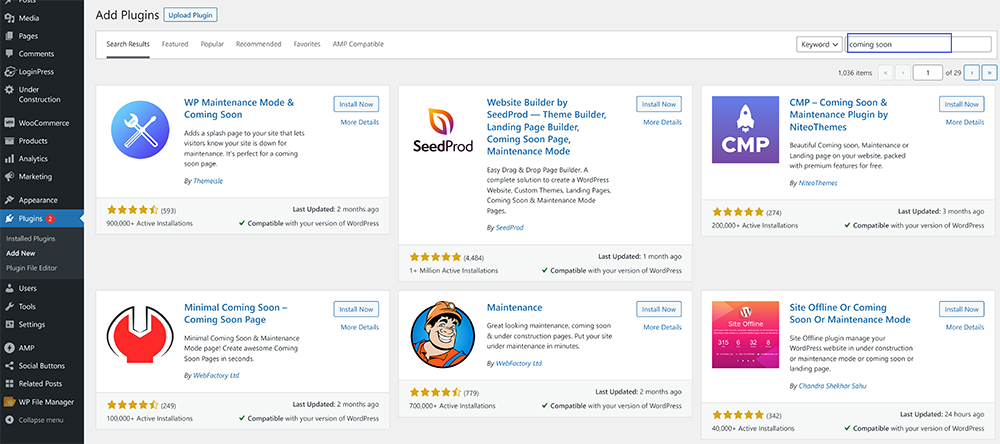The width and height of the screenshot is (1000, 444).
Task: Go to next page of results
Action: pos(971,73)
